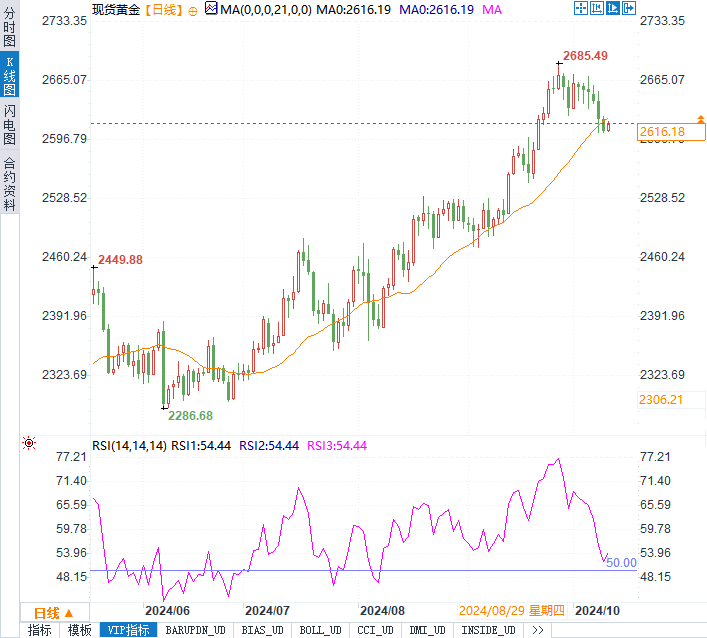This screenshot has height=638, width=707.
Task: Click the first icon in the top-right toolbar
Action: [x=582, y=9]
